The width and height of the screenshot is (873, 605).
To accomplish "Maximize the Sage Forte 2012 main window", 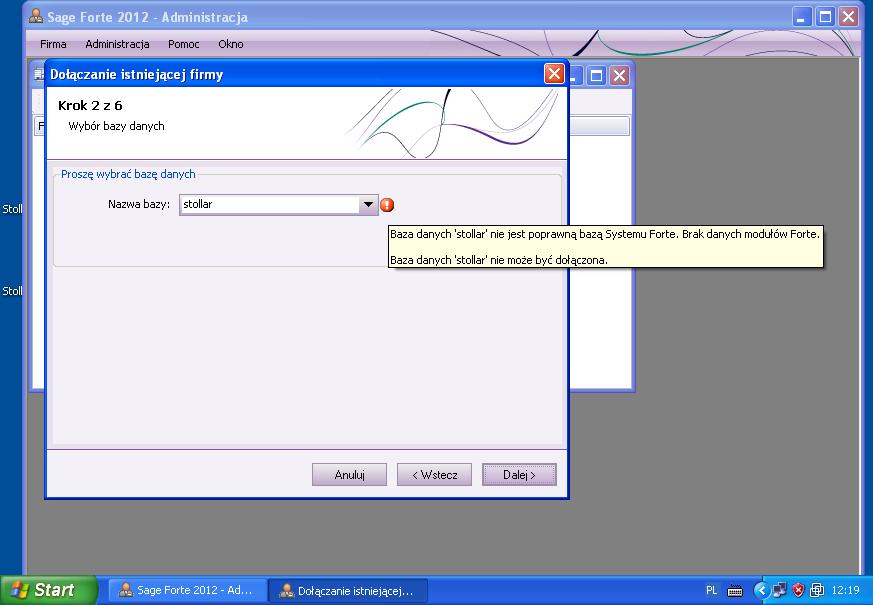I will click(x=825, y=17).
